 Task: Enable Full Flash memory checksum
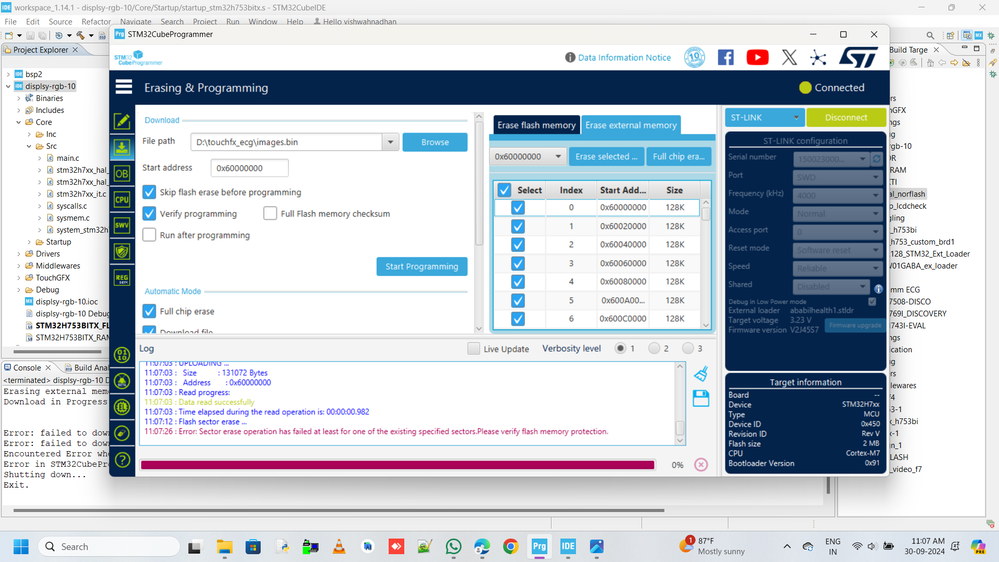(270, 213)
